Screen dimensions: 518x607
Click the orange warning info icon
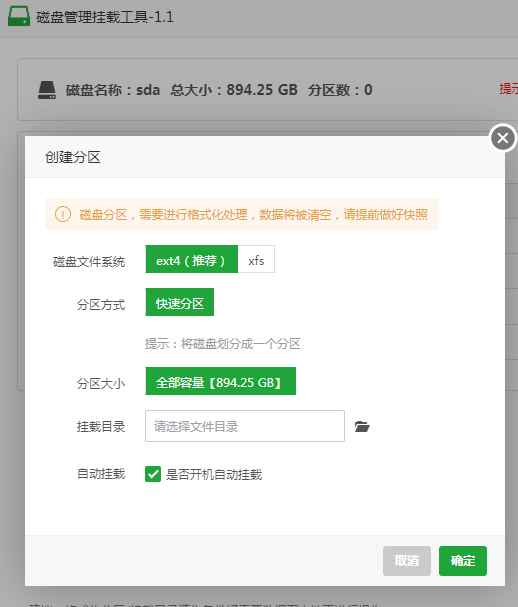click(63, 214)
